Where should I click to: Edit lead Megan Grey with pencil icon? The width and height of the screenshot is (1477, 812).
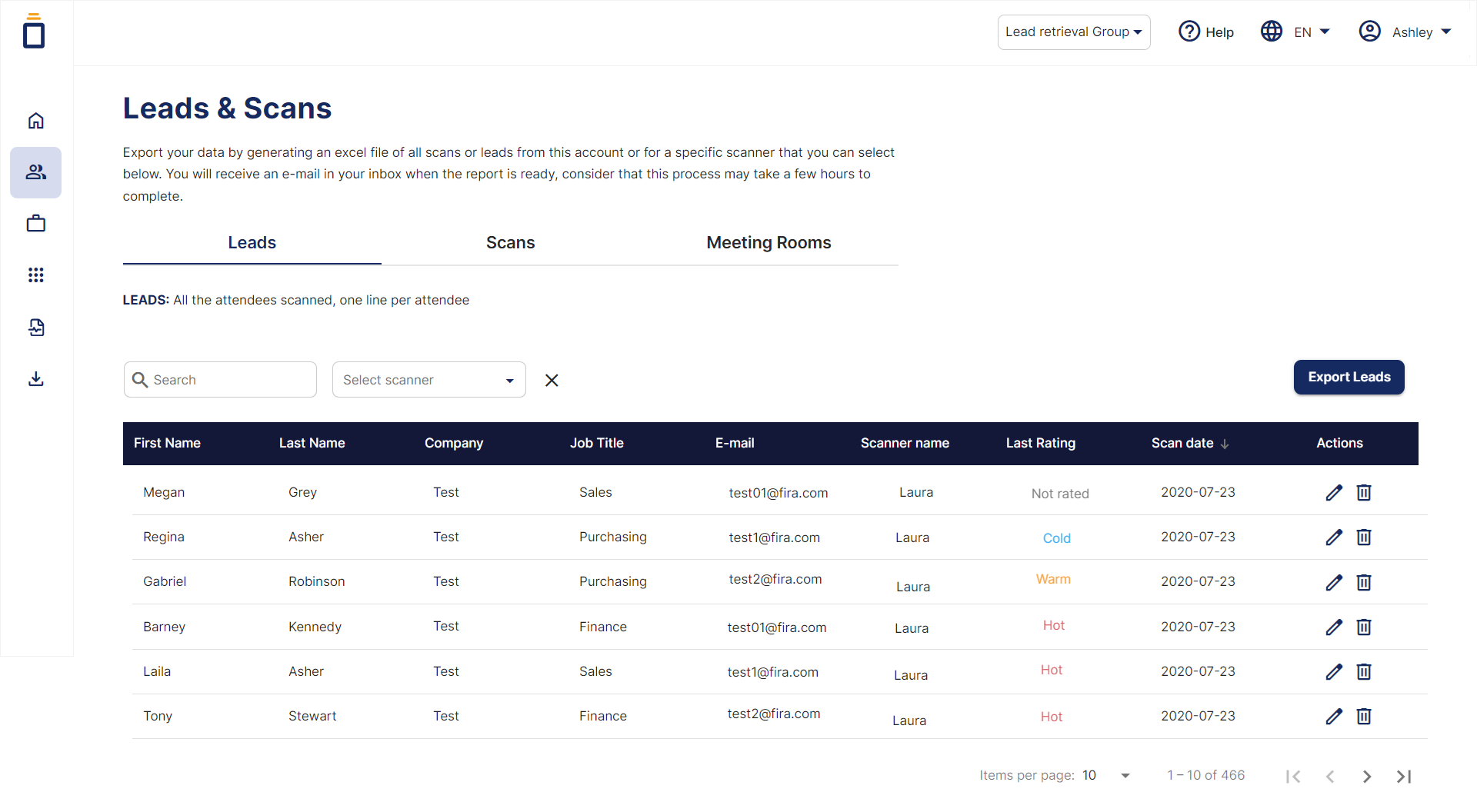click(x=1334, y=493)
